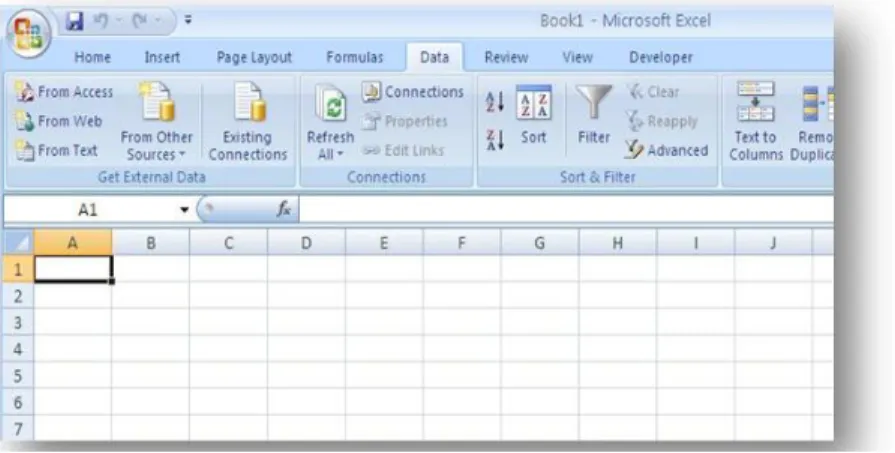Select row 6 header
This screenshot has height=453, width=895.
19,402
